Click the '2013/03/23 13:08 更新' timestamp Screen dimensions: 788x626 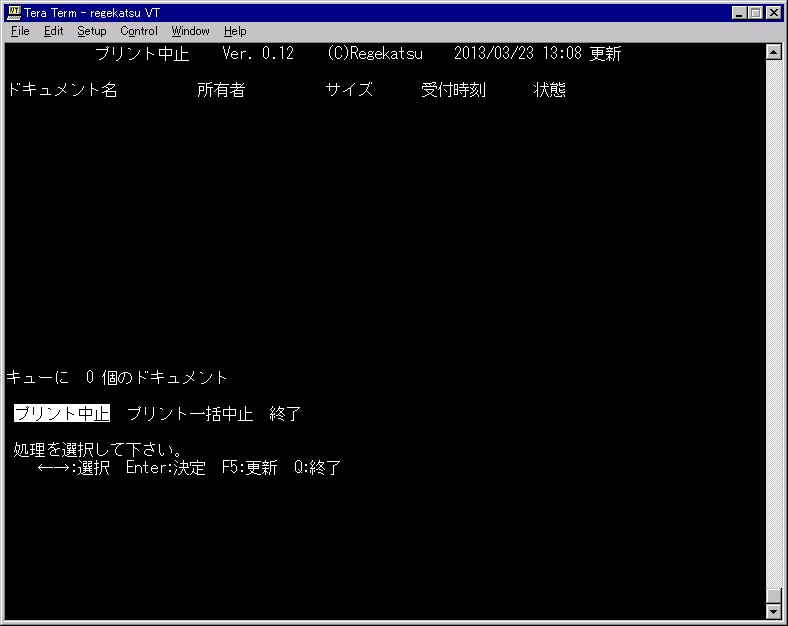538,53
